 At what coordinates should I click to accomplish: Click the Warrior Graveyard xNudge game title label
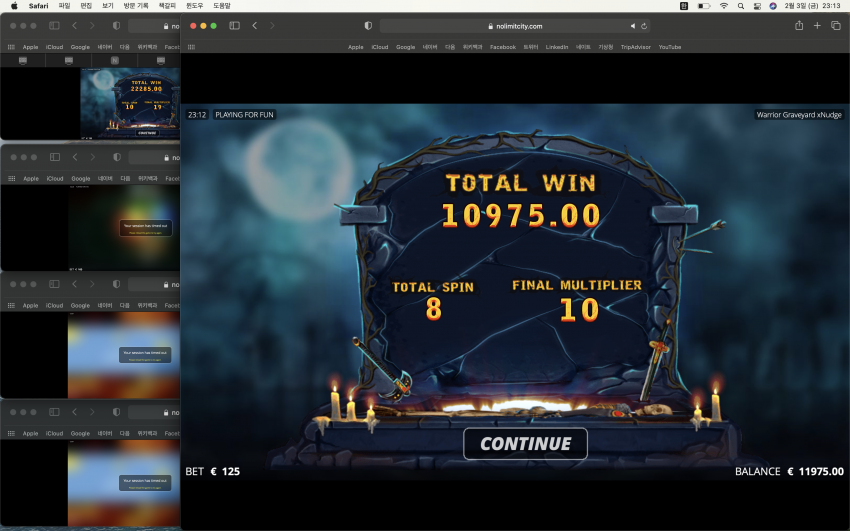point(799,115)
